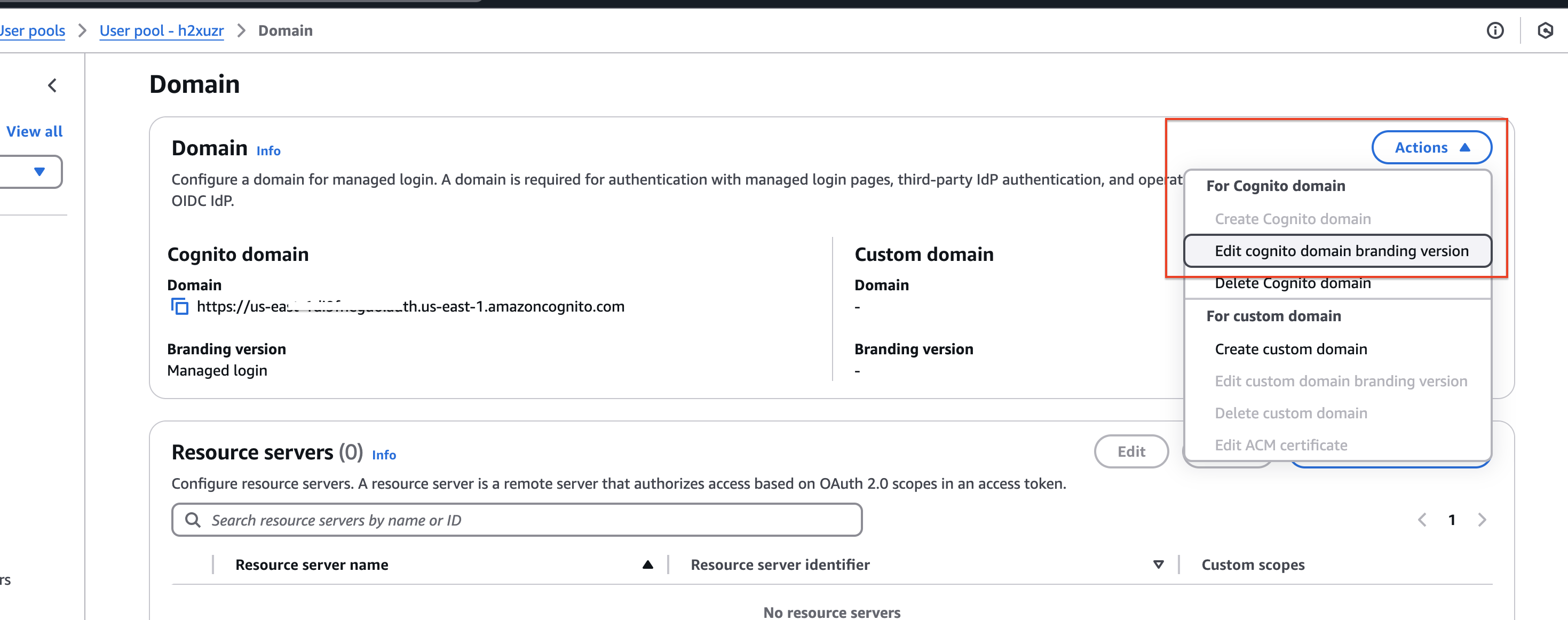Open Domain section Info link
Screen dimensions: 1568x620
268,151
